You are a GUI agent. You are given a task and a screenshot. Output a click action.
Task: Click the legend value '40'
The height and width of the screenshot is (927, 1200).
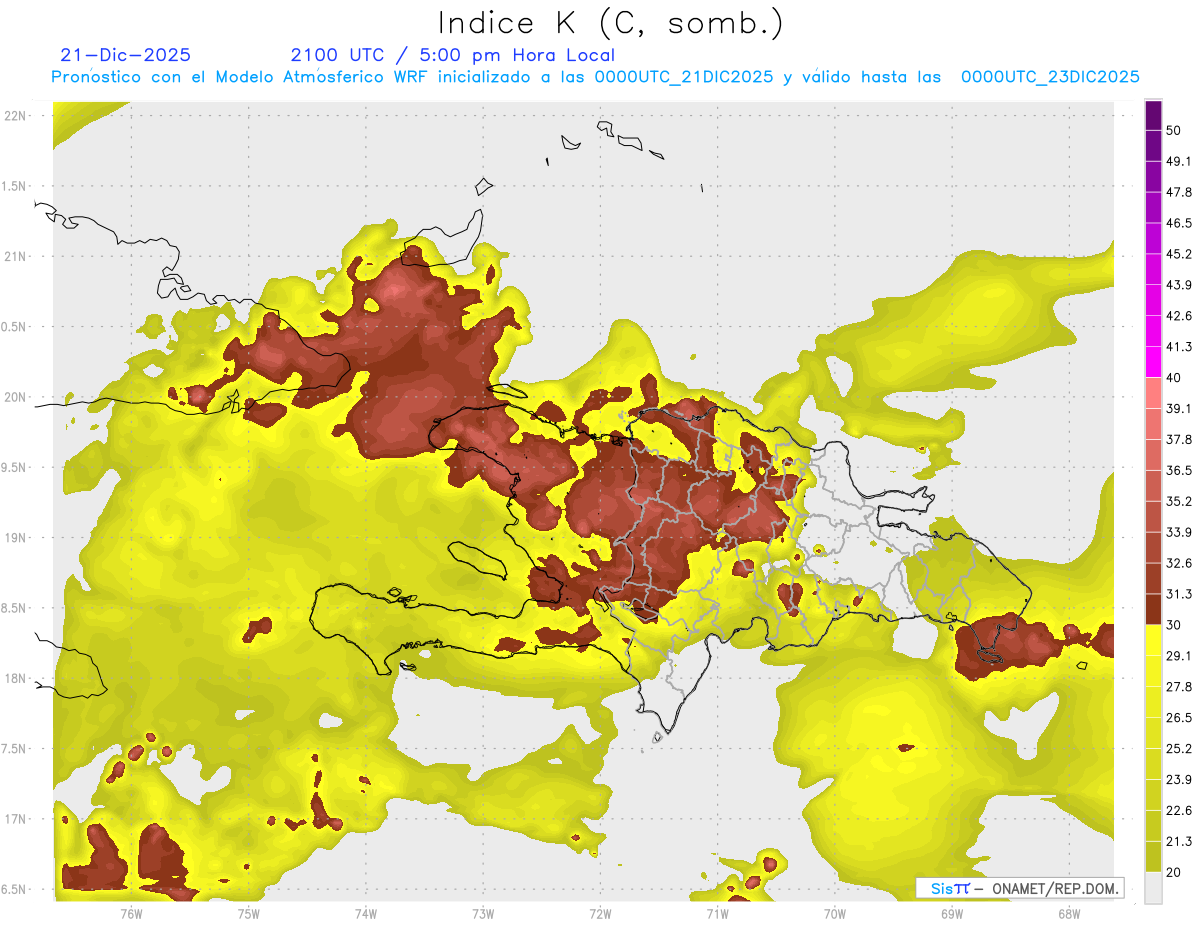point(1174,378)
